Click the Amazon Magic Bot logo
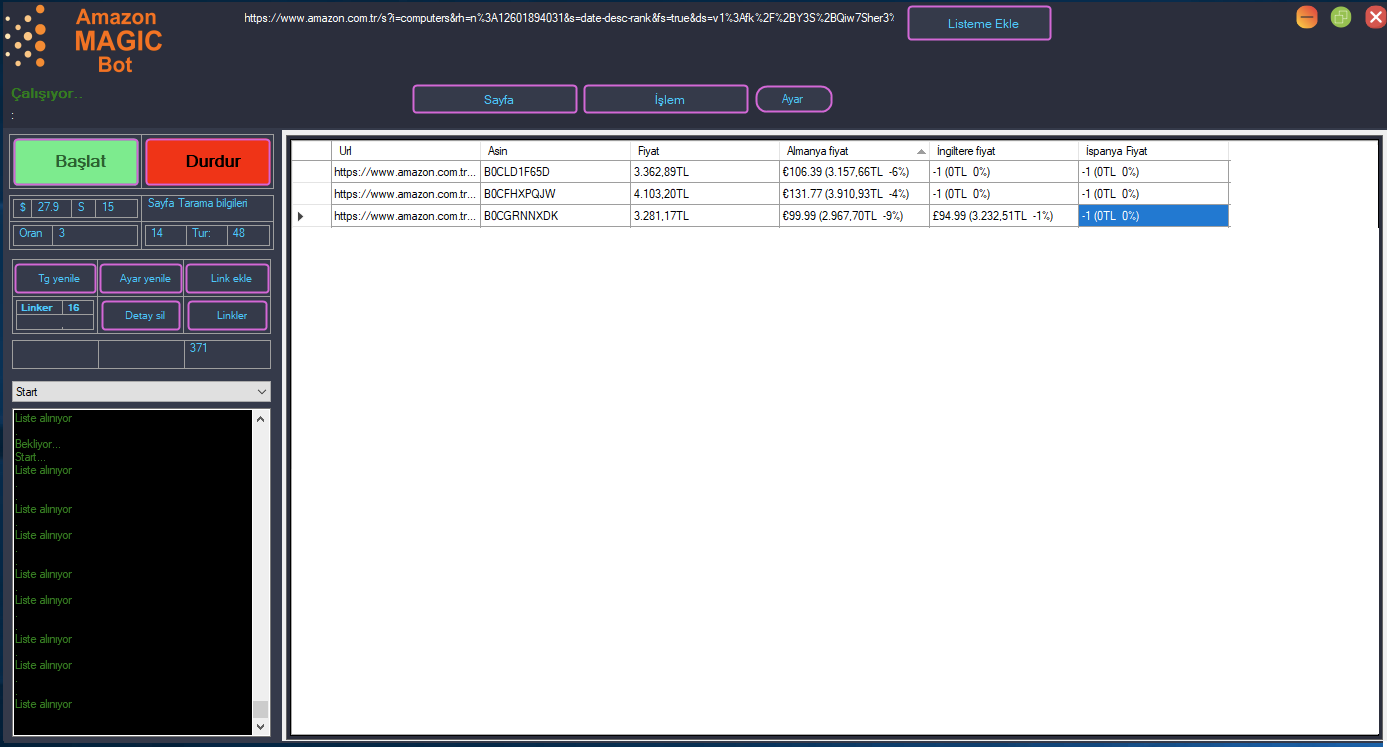 [x=84, y=39]
